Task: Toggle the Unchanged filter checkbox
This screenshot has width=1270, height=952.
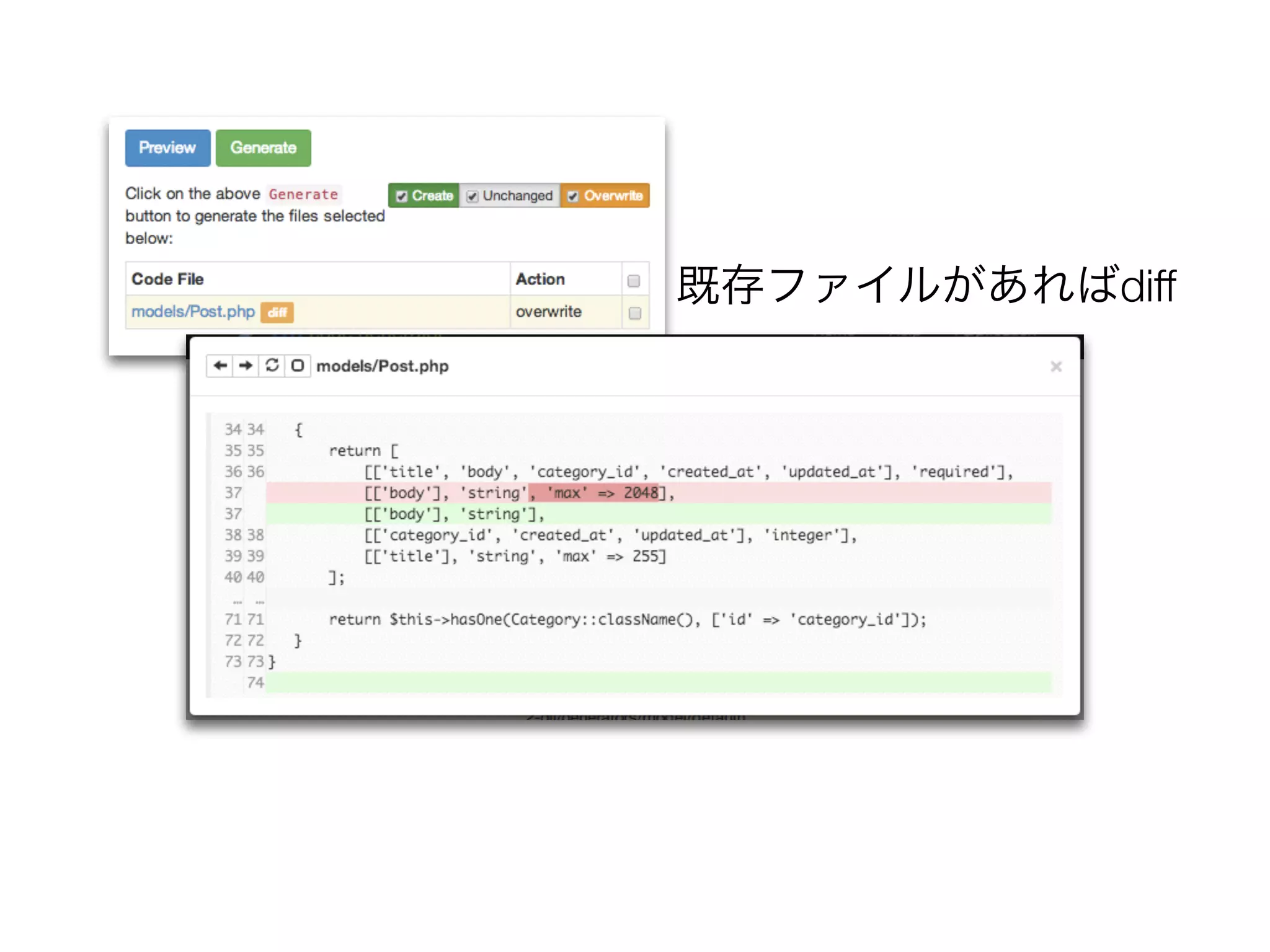Action: [x=473, y=196]
